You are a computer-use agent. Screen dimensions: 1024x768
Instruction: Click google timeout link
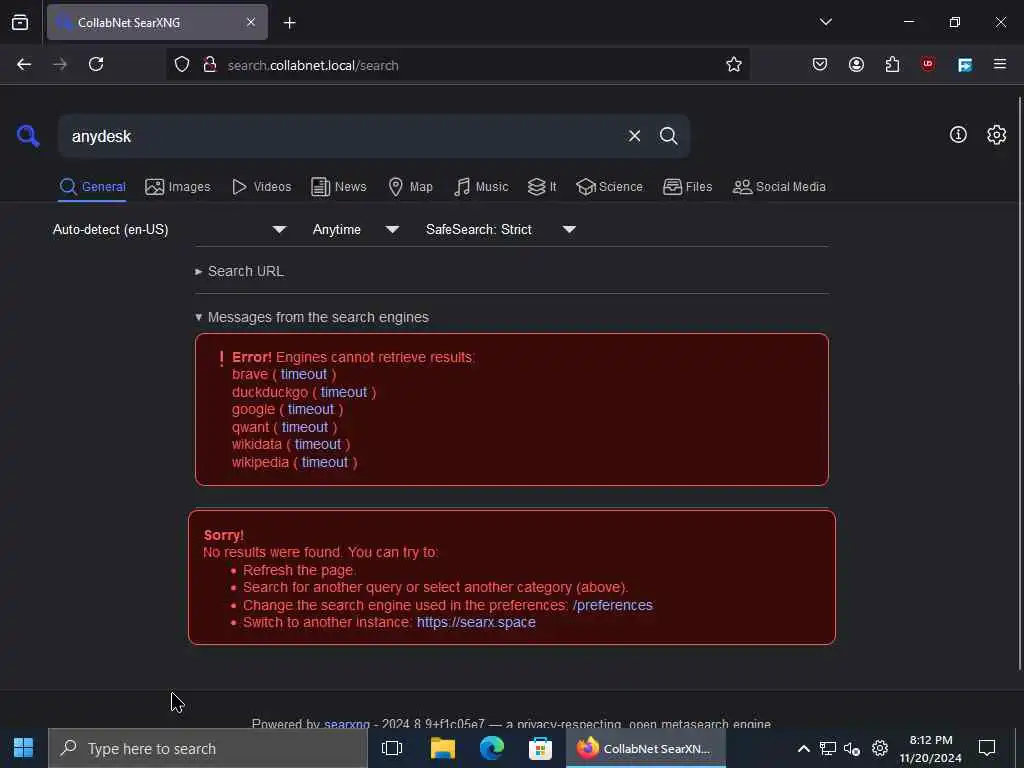(311, 409)
